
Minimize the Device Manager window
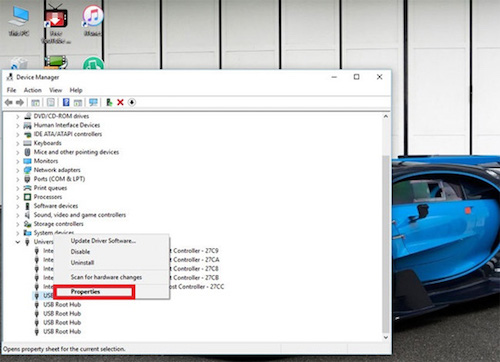click(334, 77)
